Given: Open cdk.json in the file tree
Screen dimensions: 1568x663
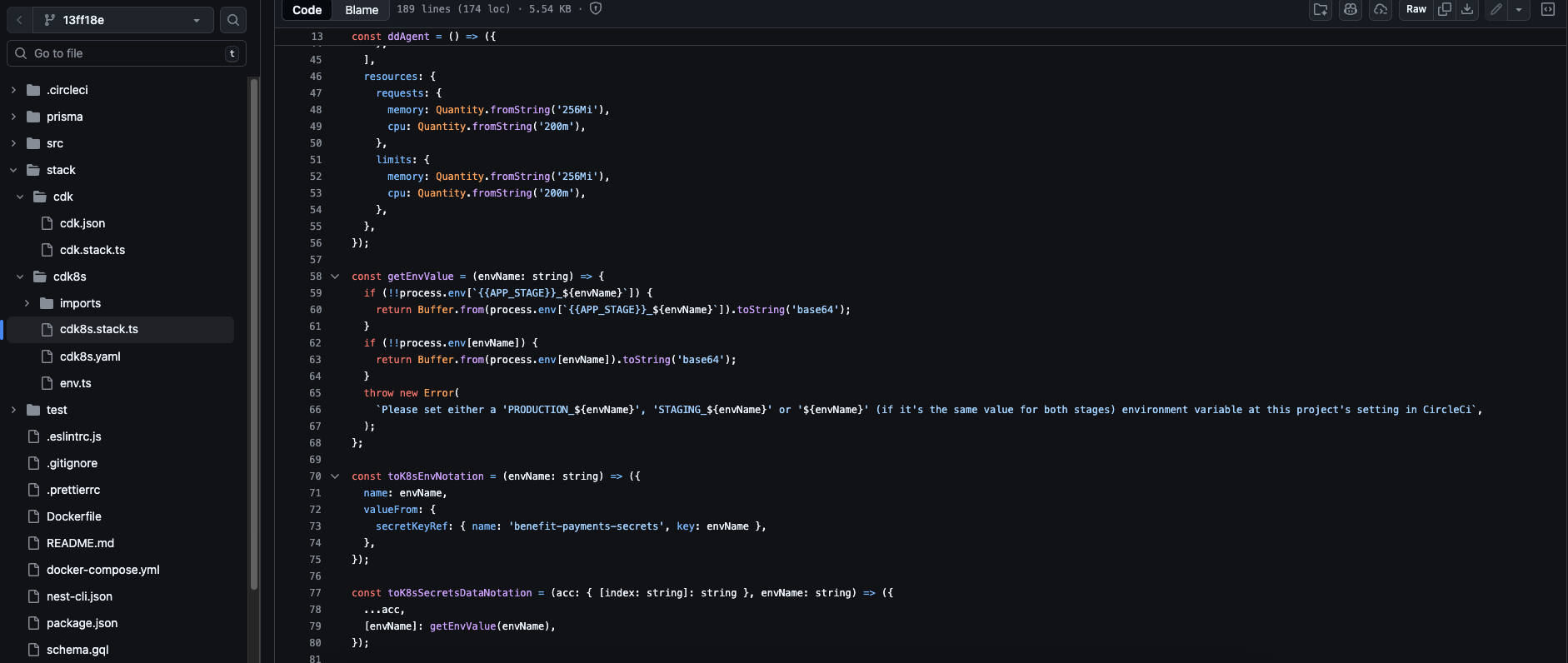Looking at the screenshot, I should [82, 223].
